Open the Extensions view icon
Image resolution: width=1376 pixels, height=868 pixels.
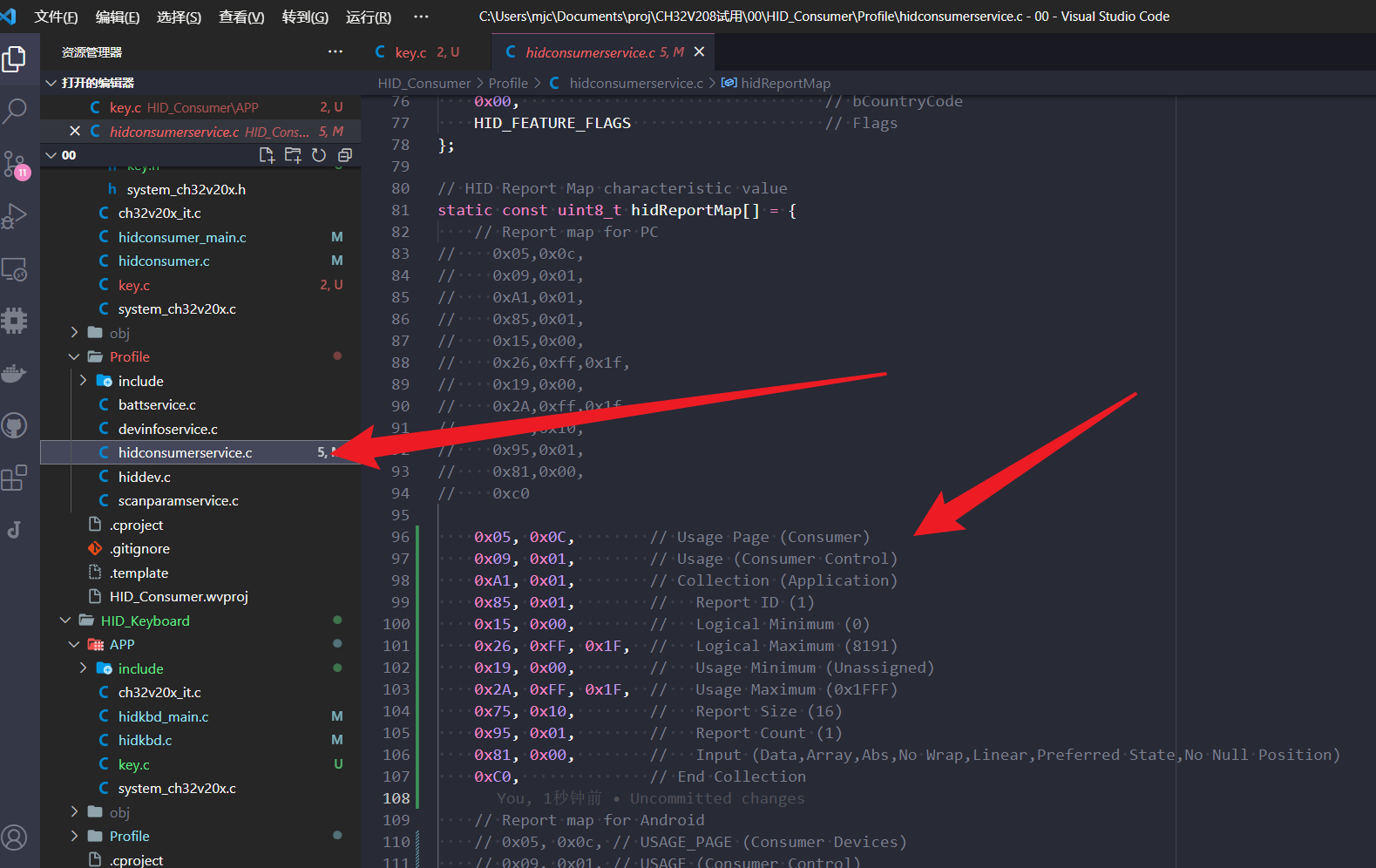pos(15,478)
